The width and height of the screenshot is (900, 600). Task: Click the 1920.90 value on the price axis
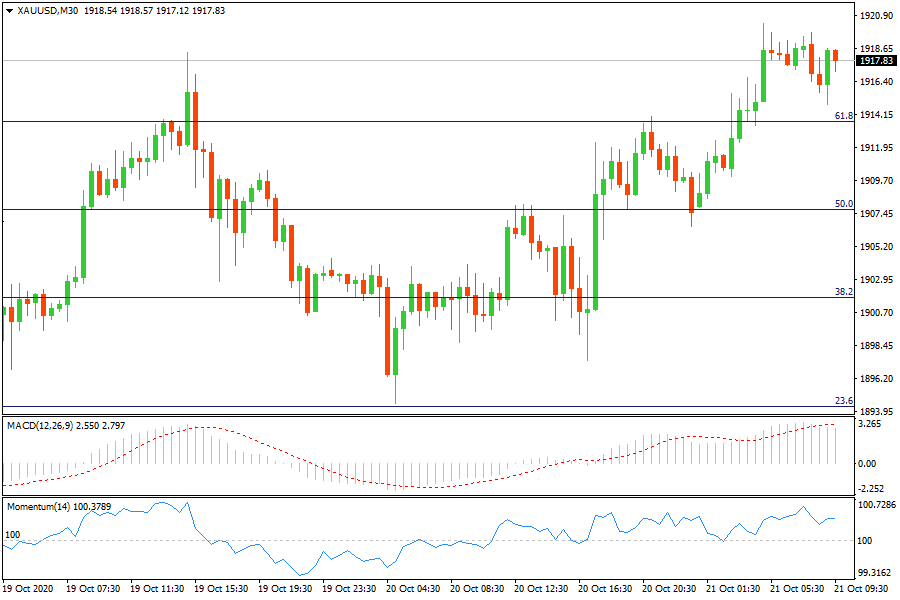[876, 16]
